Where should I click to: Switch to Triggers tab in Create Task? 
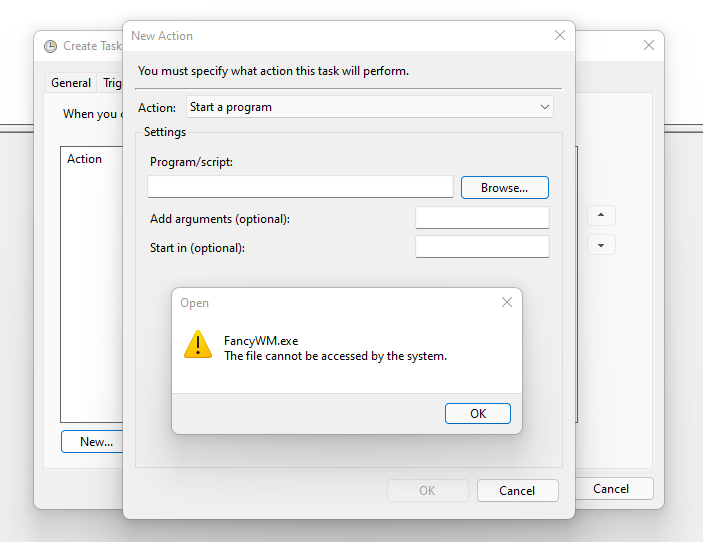point(111,83)
